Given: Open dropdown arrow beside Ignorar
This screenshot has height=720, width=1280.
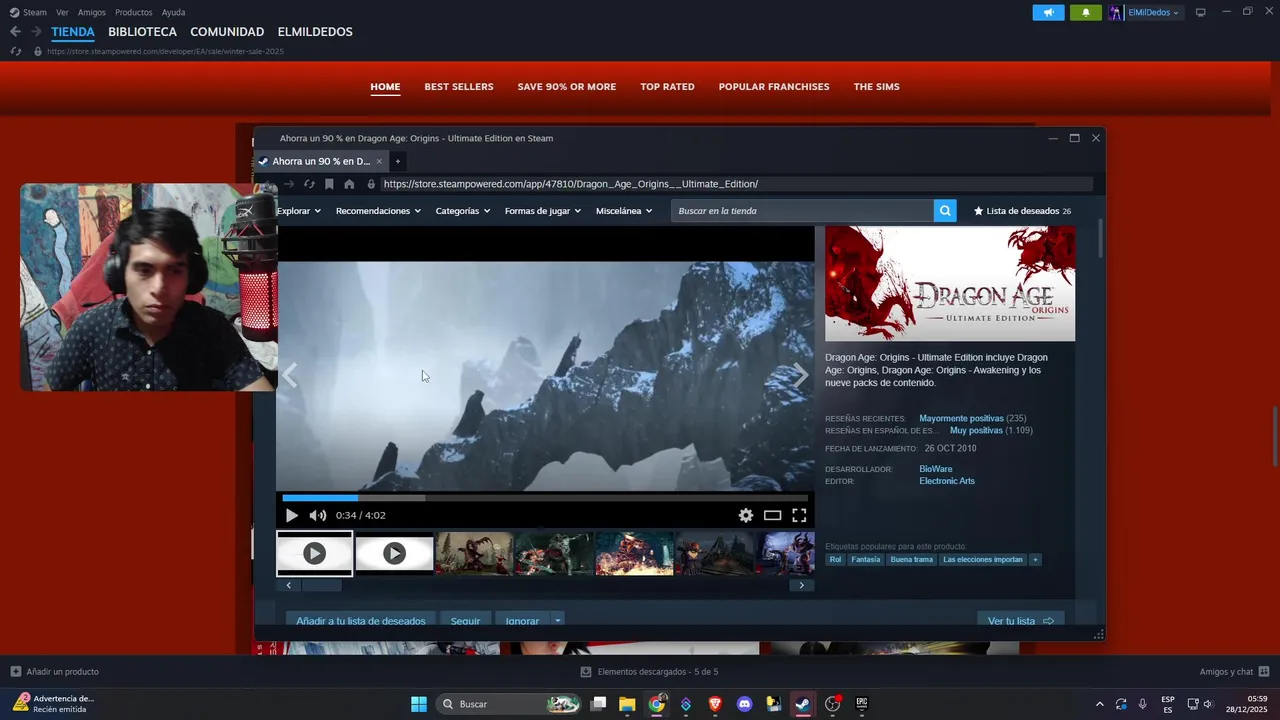Looking at the screenshot, I should (558, 621).
